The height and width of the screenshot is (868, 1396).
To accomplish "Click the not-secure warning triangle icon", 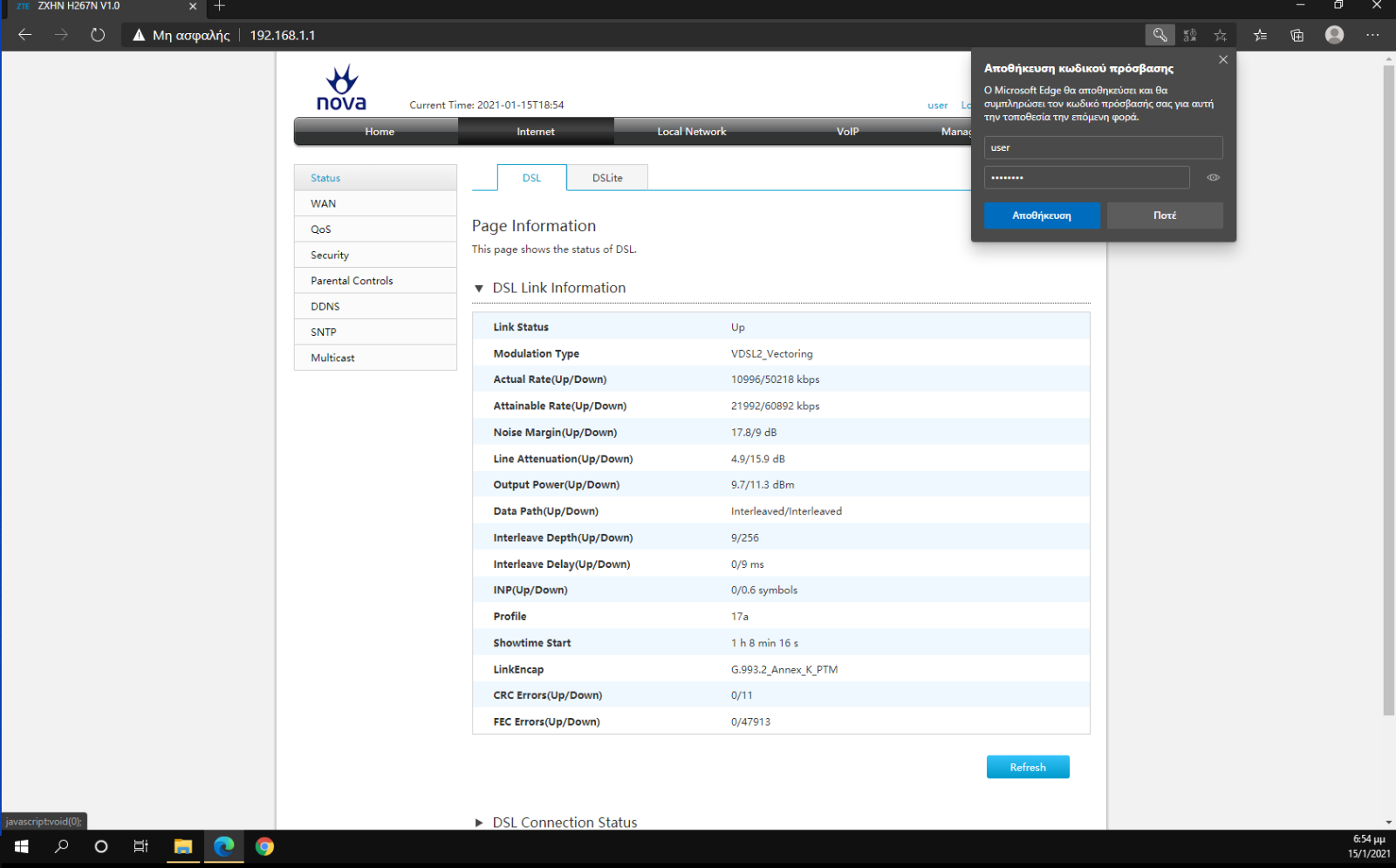I will pos(138,35).
